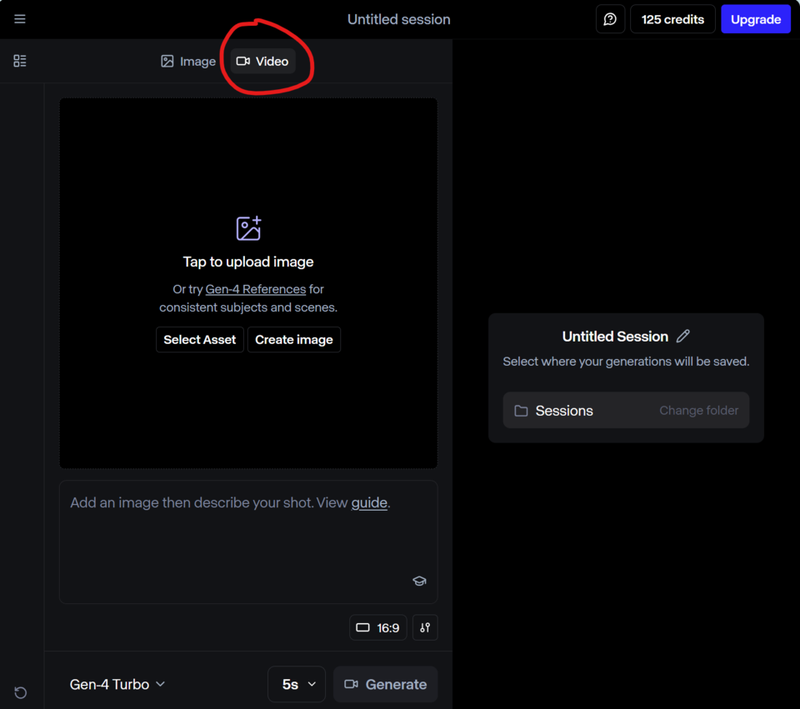
Task: Open the feedback chat icon
Action: point(610,19)
